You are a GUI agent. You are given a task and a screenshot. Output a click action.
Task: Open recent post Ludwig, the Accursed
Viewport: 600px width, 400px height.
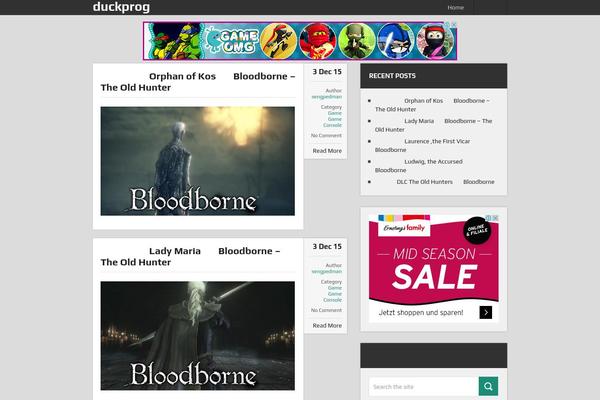[419, 166]
